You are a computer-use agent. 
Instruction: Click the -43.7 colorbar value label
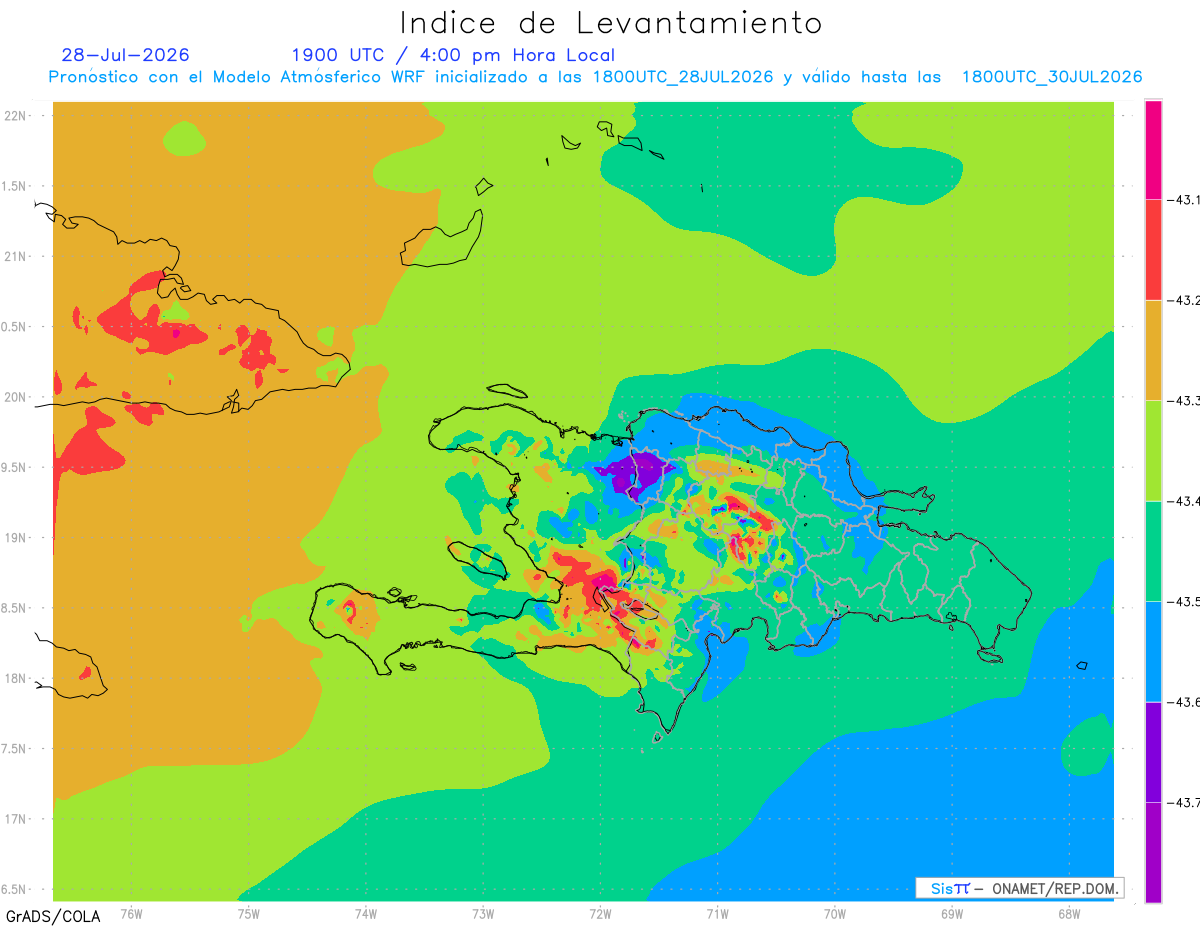[1183, 803]
